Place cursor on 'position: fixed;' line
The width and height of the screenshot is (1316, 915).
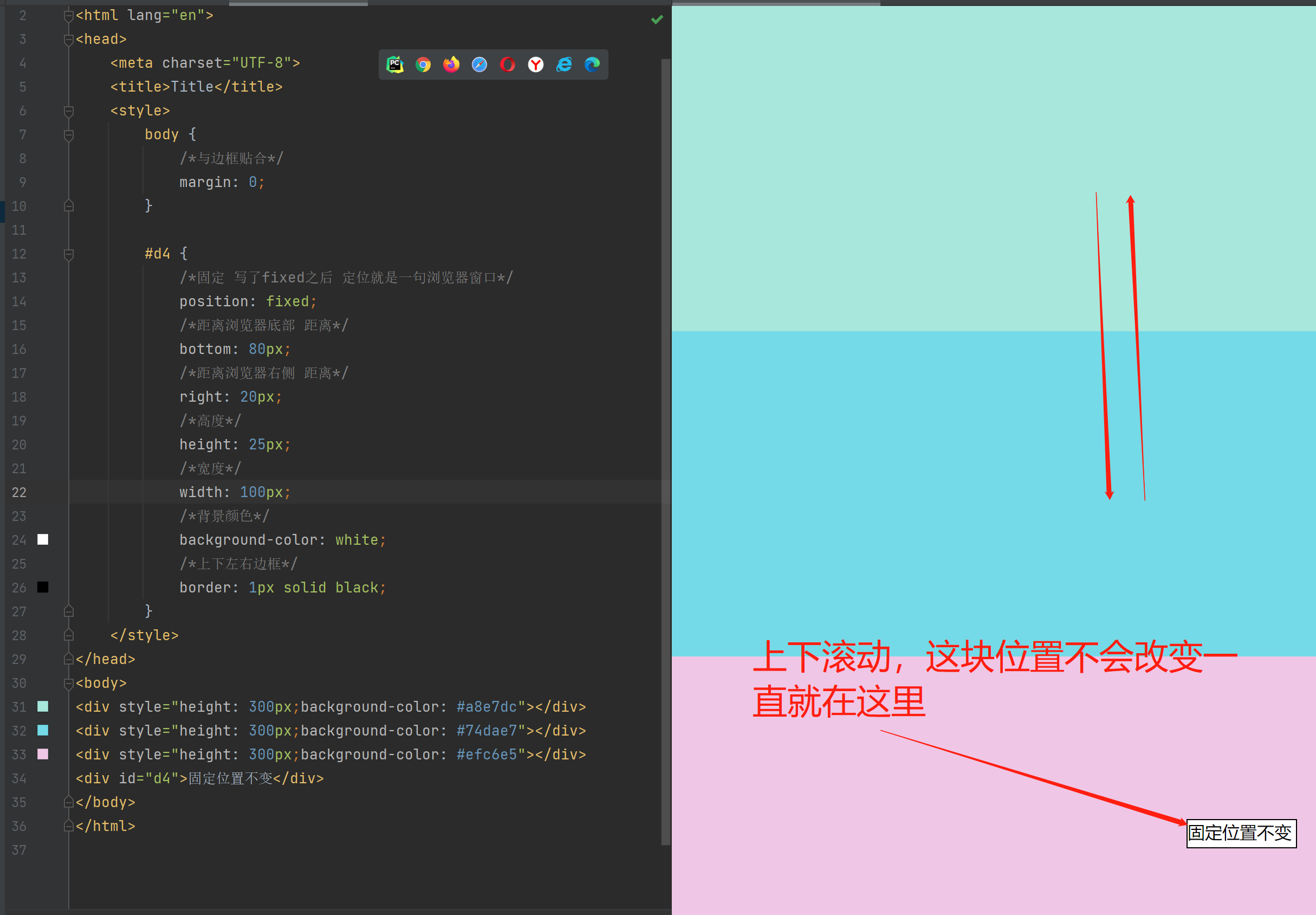[x=248, y=301]
